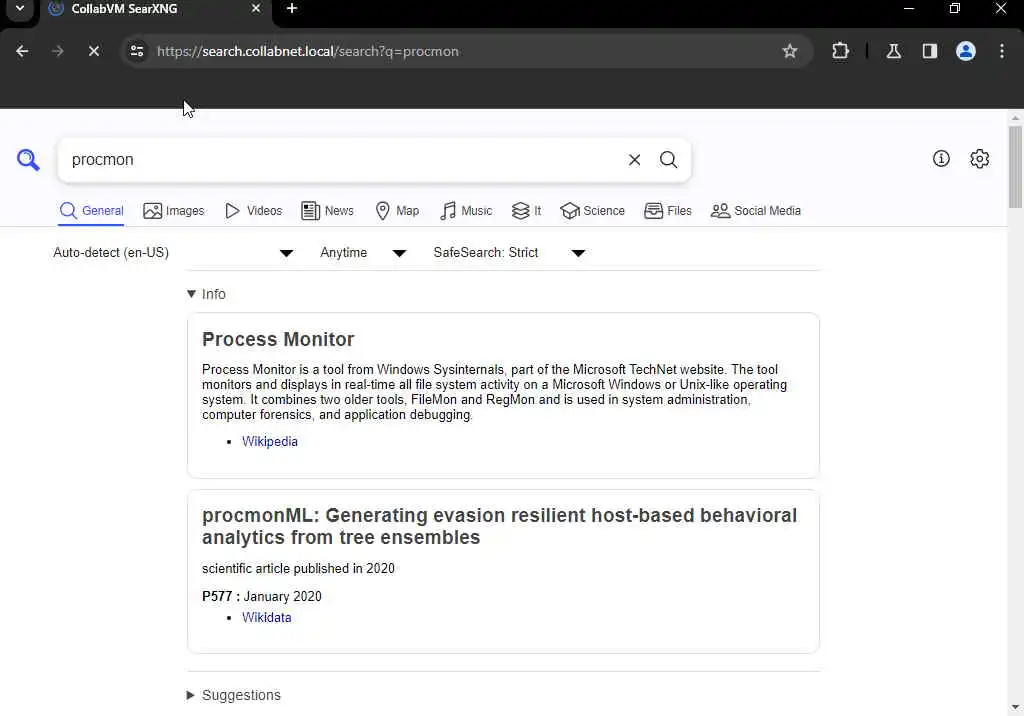Switch to the Music tab
The height and width of the screenshot is (716, 1024).
coord(466,211)
